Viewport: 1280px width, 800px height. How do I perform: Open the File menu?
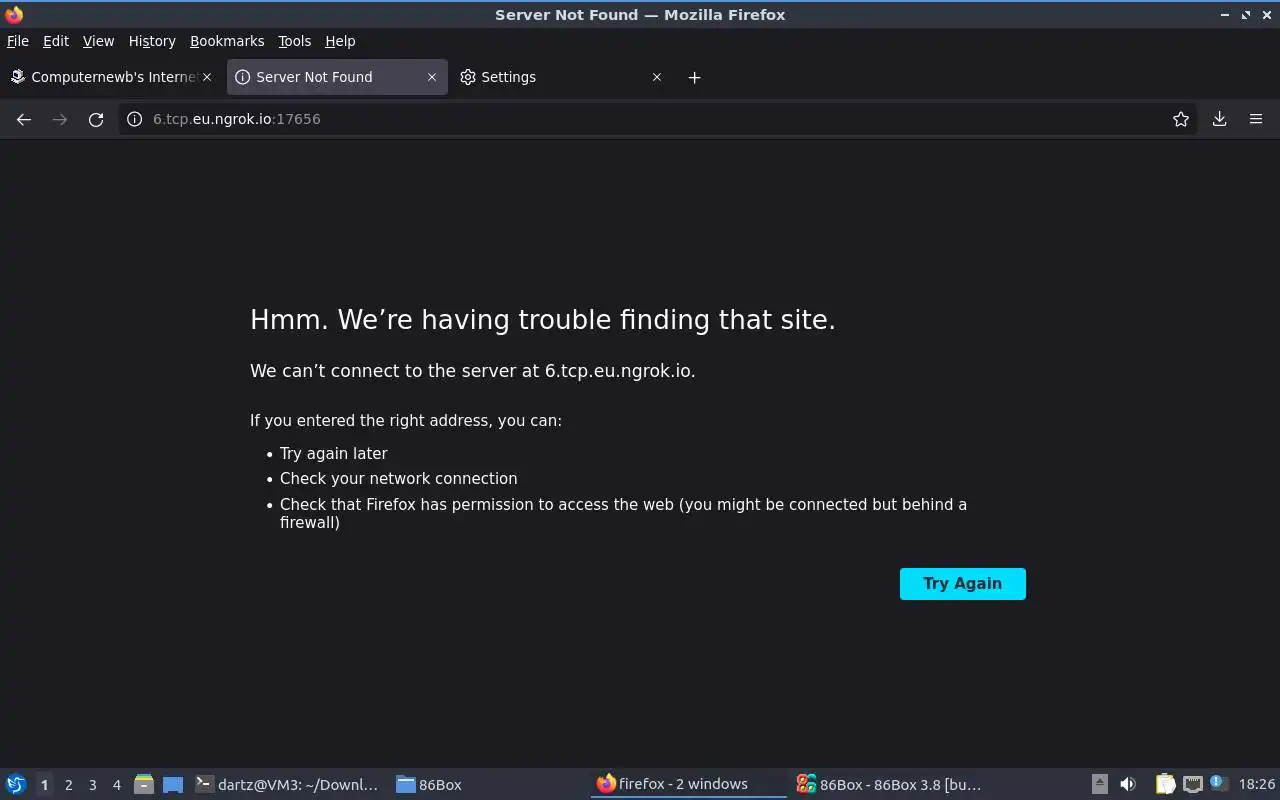[x=18, y=41]
